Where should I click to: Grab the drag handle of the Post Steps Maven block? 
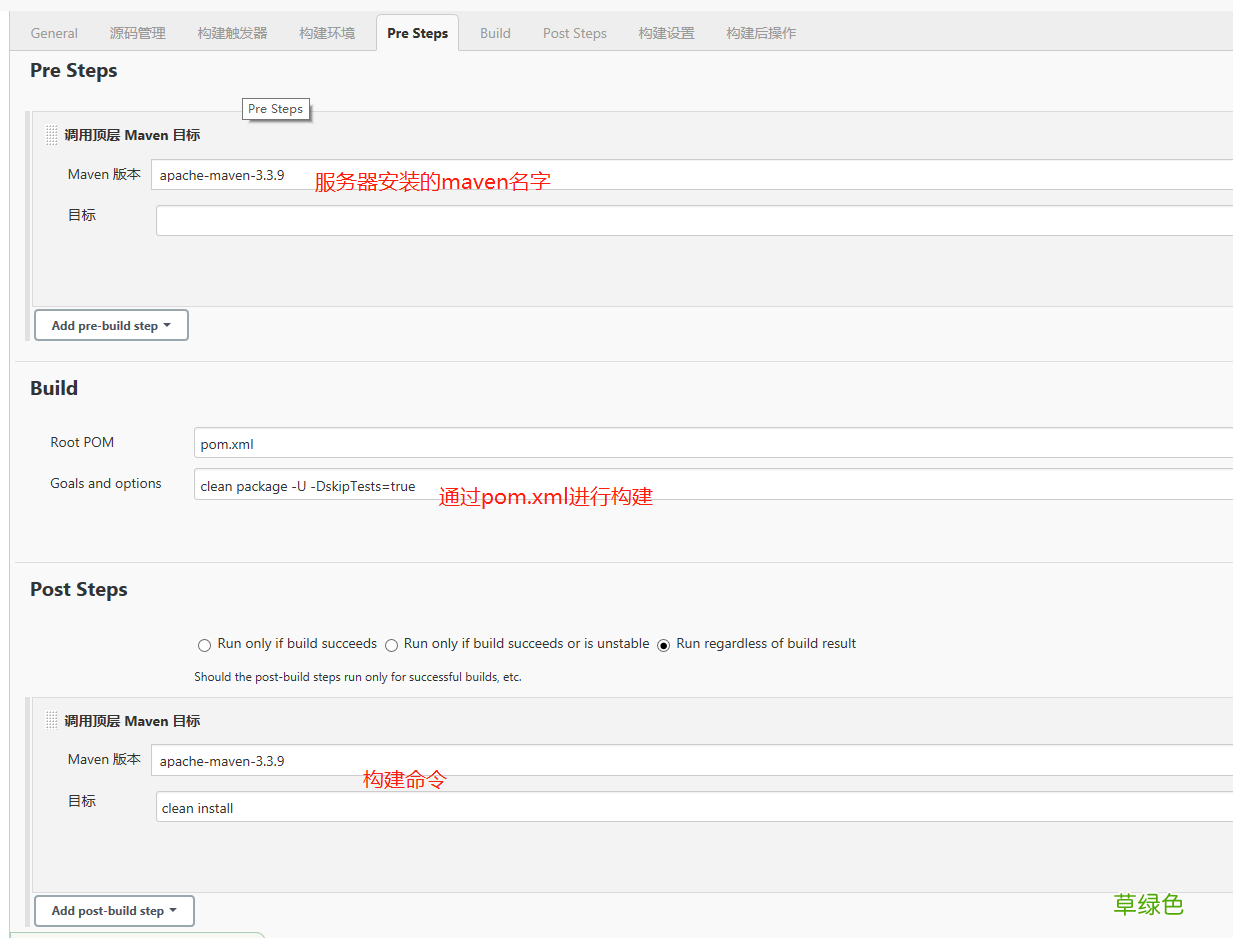[x=52, y=721]
